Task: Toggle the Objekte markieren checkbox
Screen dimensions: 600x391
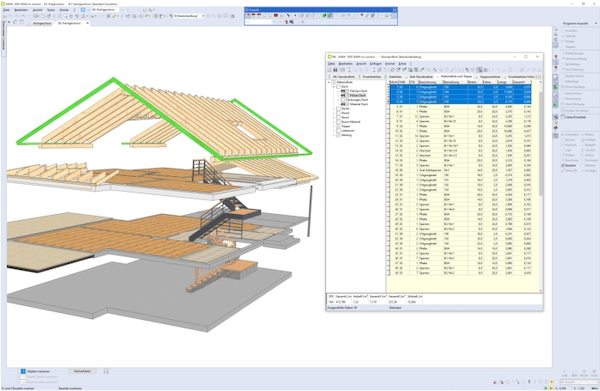Action: pyautogui.click(x=23, y=371)
